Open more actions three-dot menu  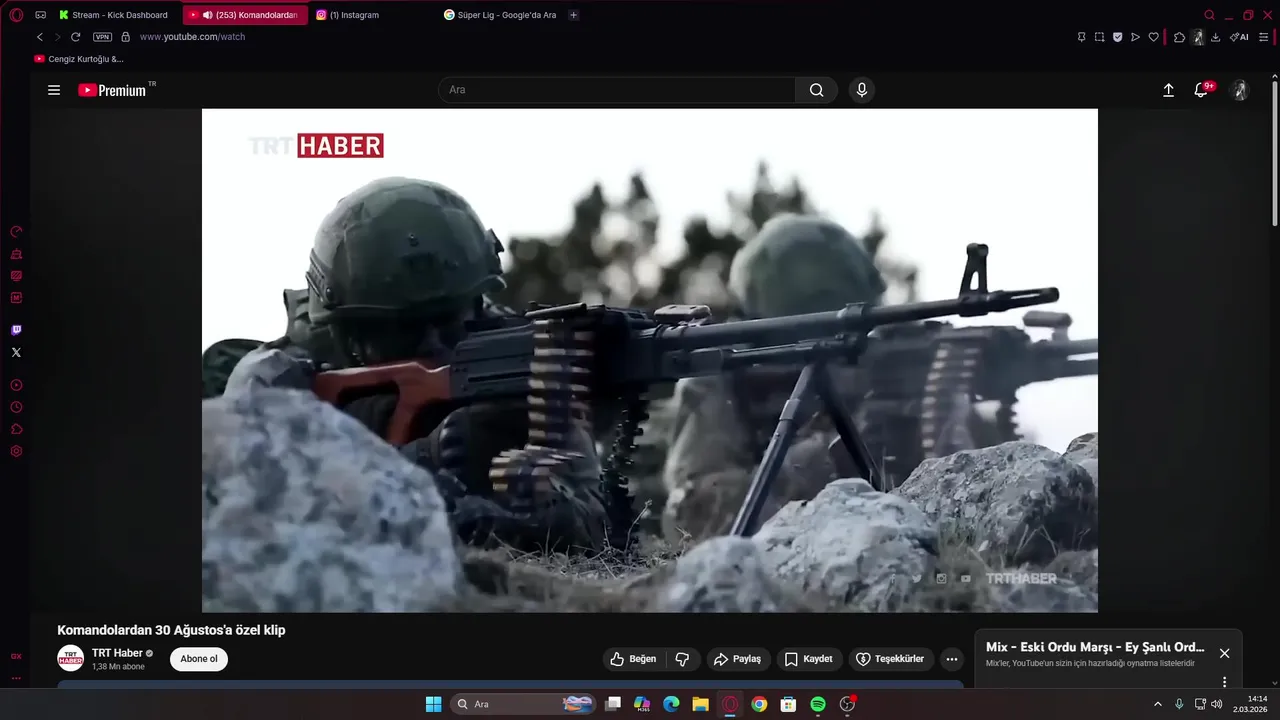coord(952,659)
